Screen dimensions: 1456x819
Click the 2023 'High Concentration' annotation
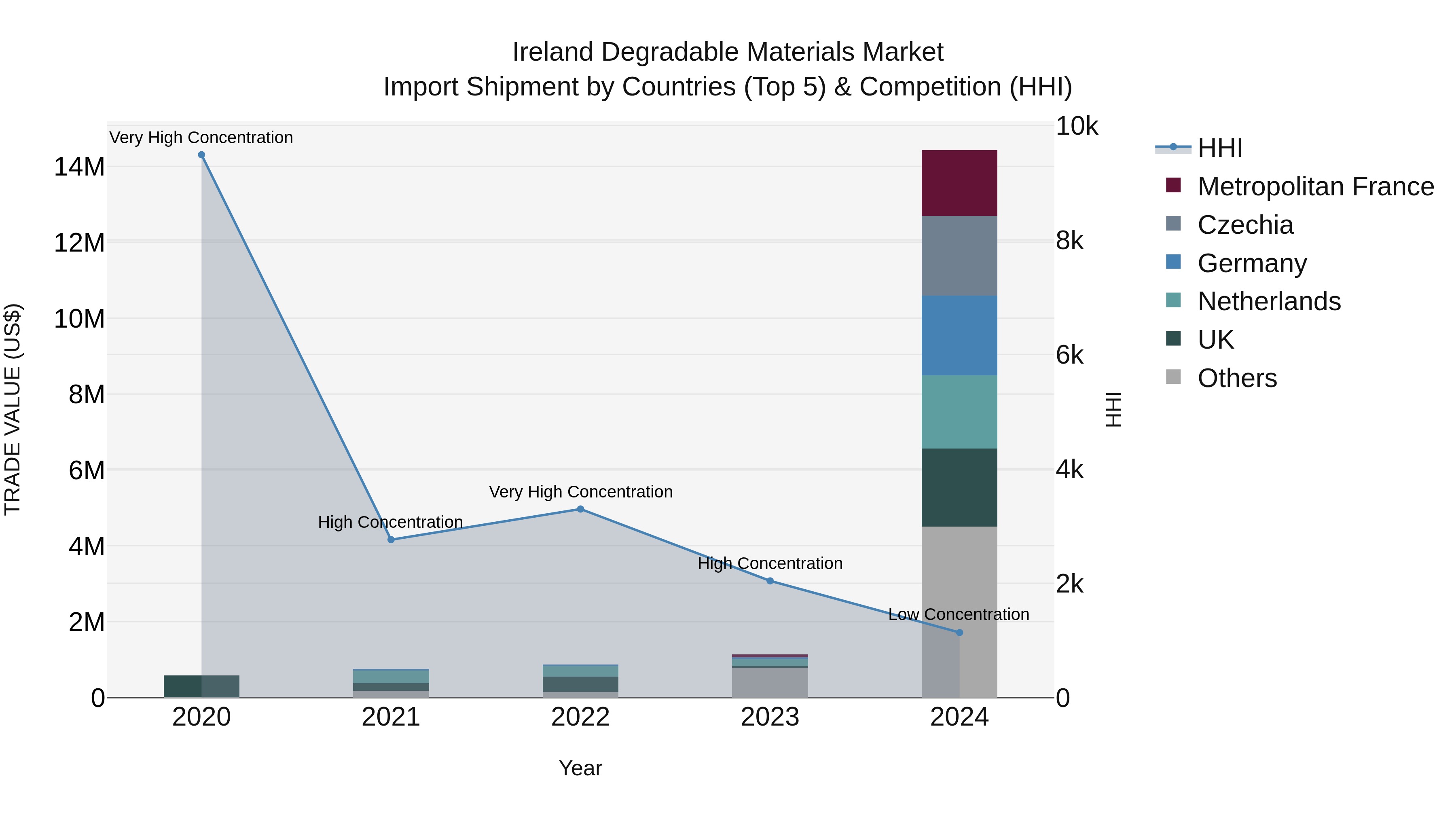(x=770, y=563)
